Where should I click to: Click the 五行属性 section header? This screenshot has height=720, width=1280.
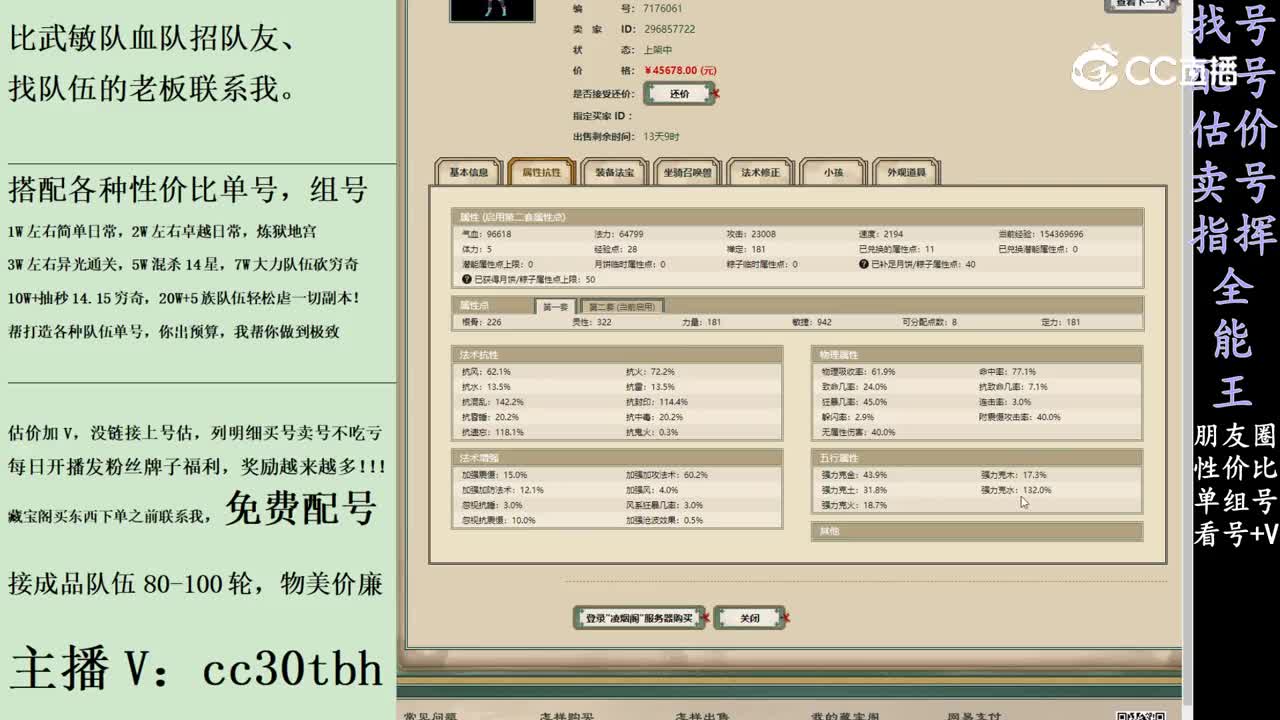click(976, 458)
